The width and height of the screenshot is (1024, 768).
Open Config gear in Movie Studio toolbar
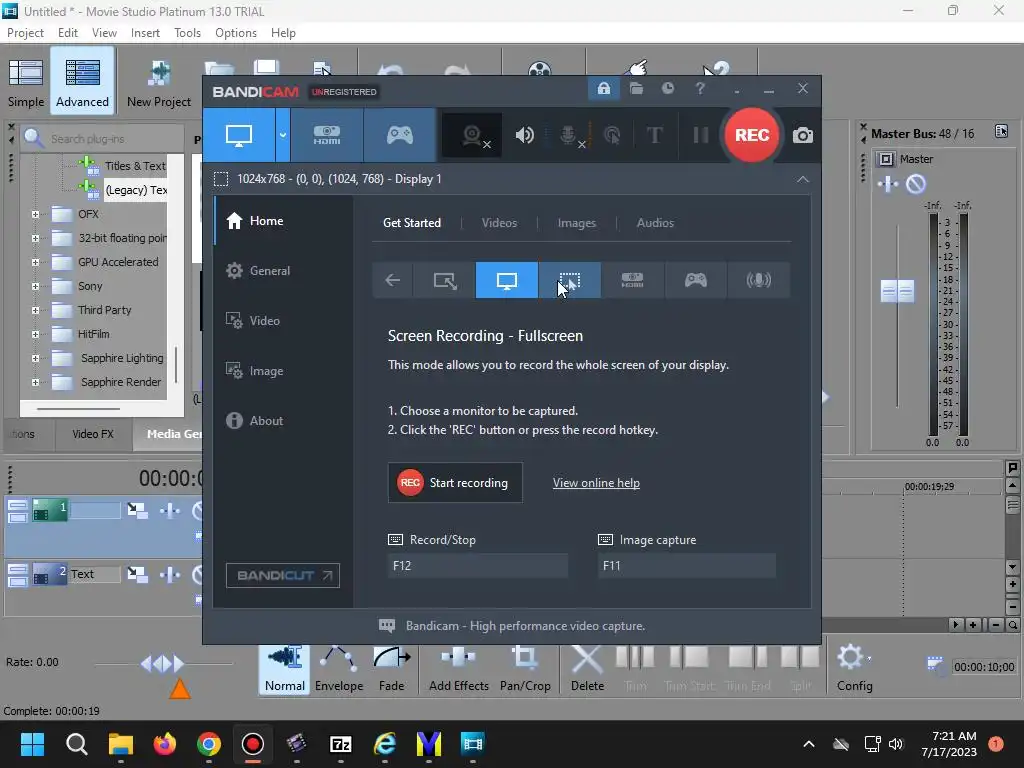(x=854, y=669)
